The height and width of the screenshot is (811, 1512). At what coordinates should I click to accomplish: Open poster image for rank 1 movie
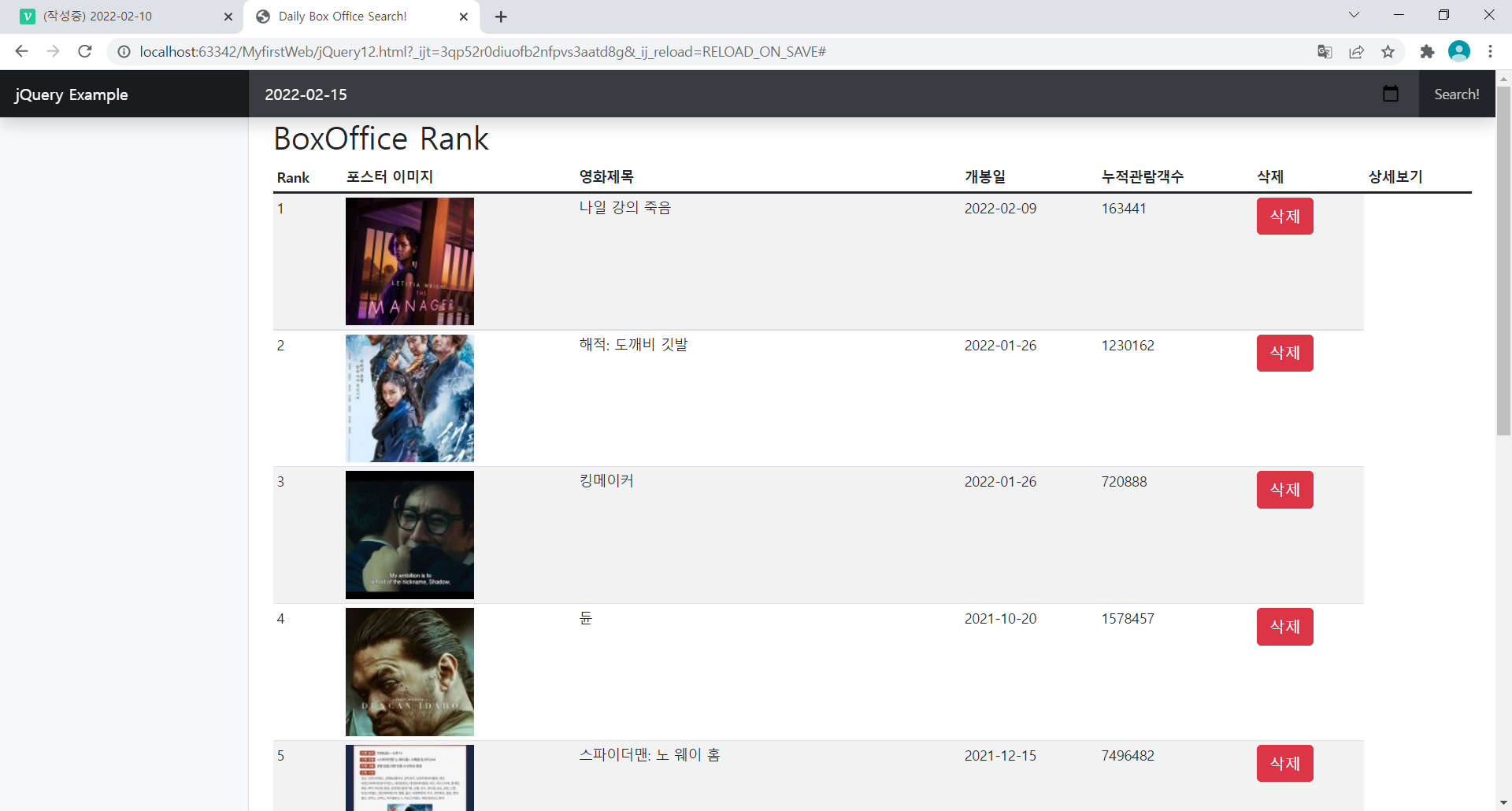[409, 261]
